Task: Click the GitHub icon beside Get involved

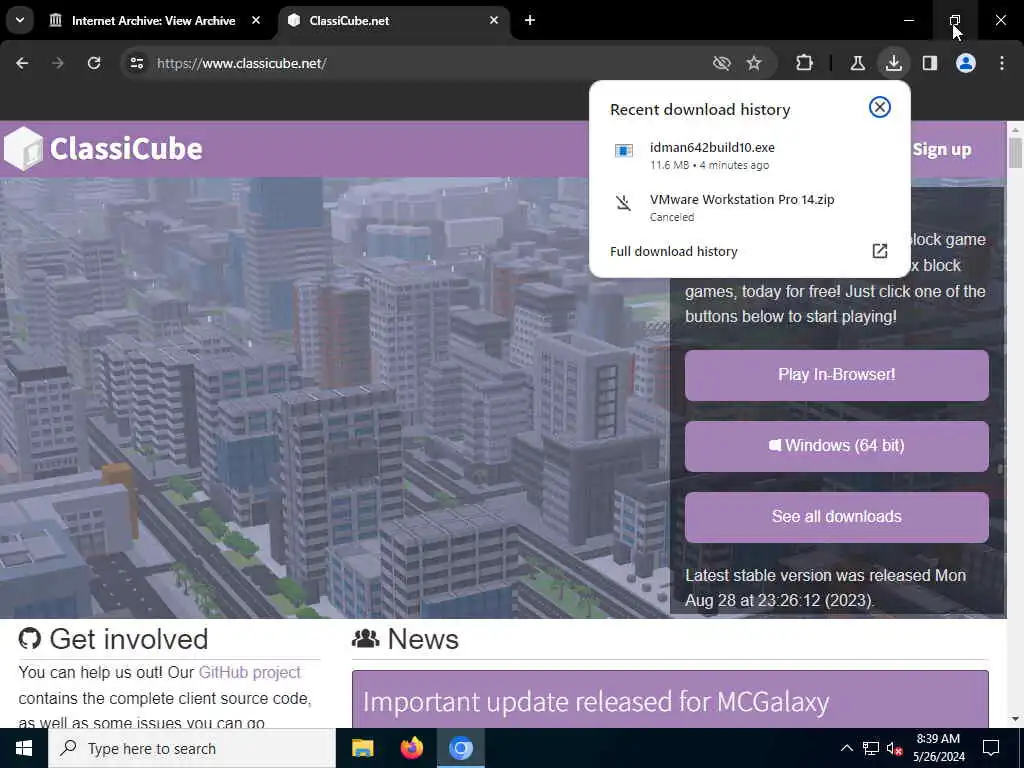Action: click(x=29, y=639)
